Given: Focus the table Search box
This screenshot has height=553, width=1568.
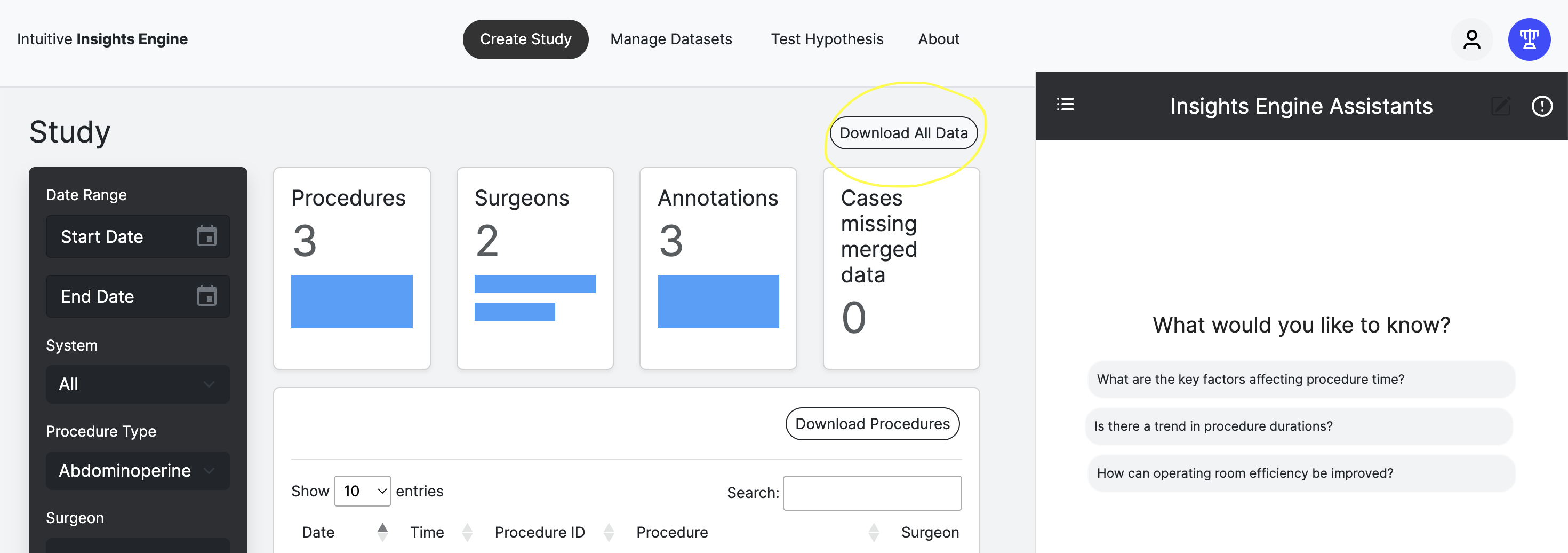Looking at the screenshot, I should pyautogui.click(x=871, y=493).
